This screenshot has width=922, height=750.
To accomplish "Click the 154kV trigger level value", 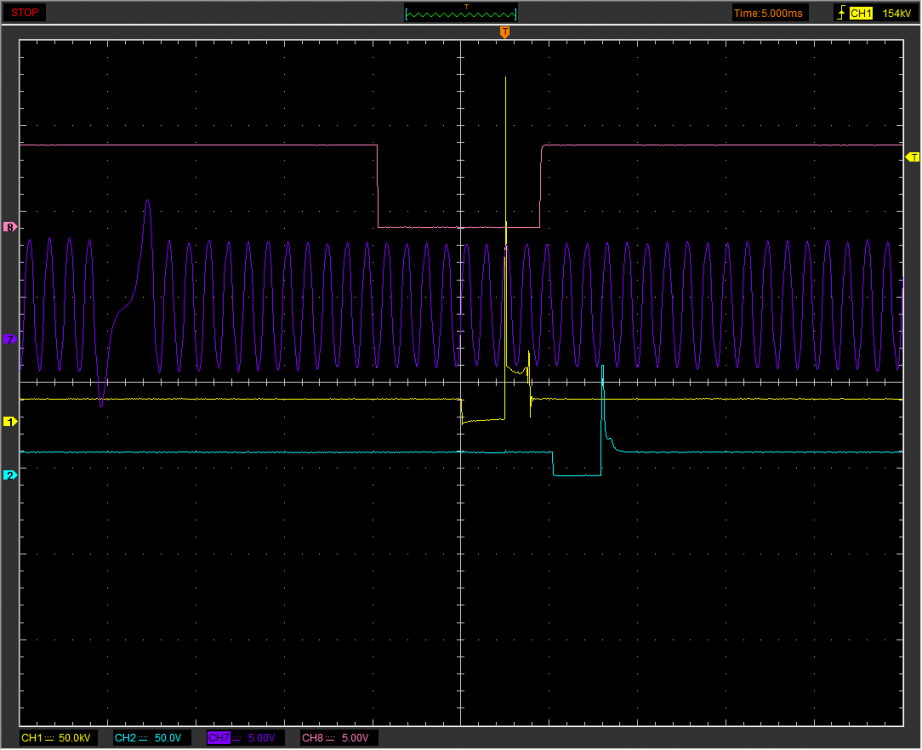I will [896, 13].
